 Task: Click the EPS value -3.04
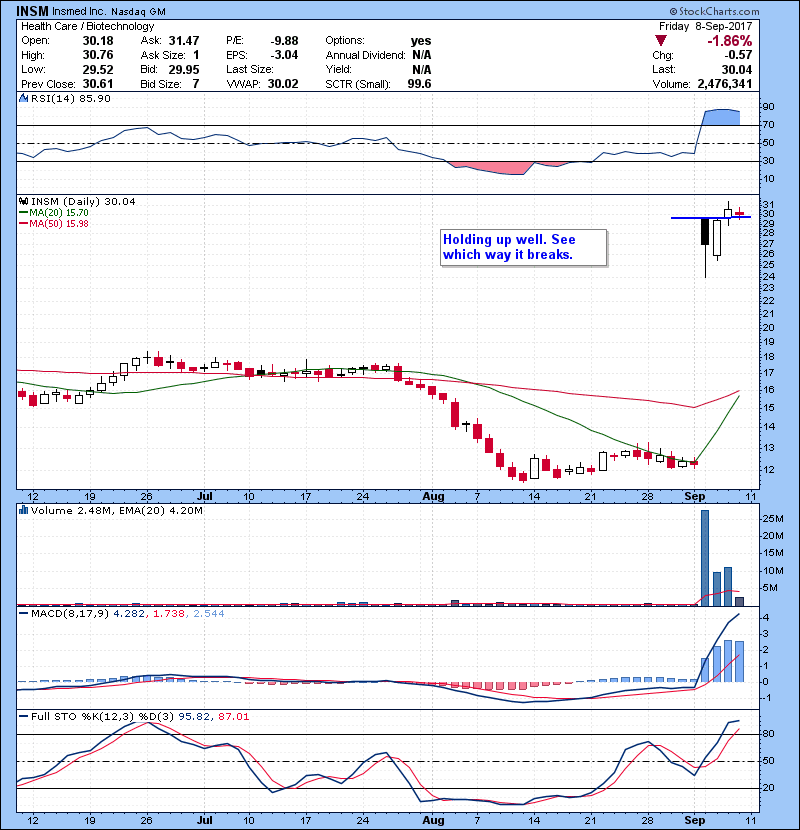(284, 55)
